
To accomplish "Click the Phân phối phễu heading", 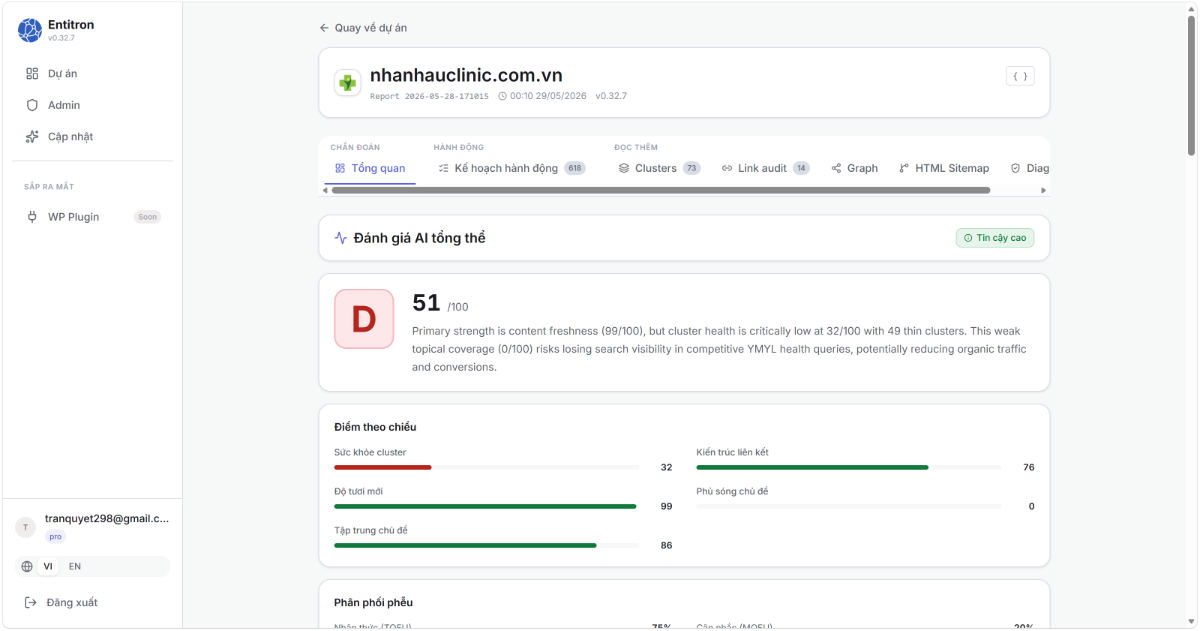I will pos(373,602).
